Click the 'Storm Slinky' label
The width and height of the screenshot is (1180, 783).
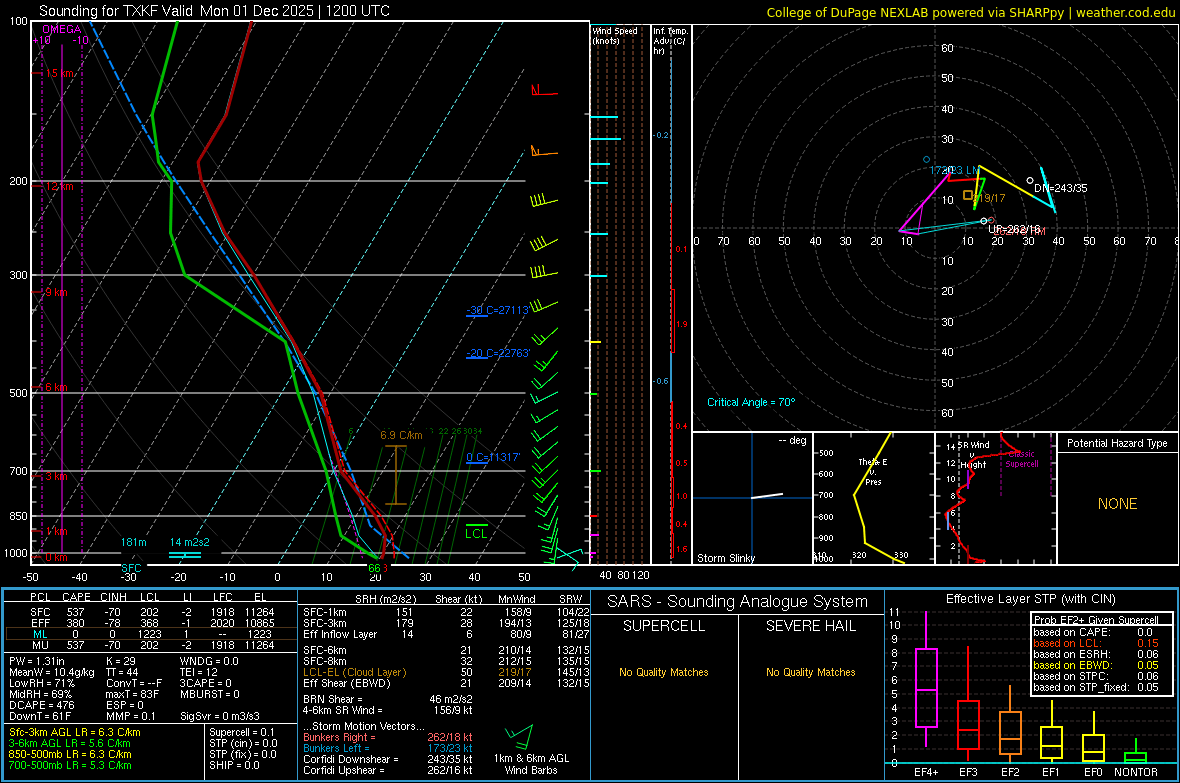pyautogui.click(x=725, y=558)
